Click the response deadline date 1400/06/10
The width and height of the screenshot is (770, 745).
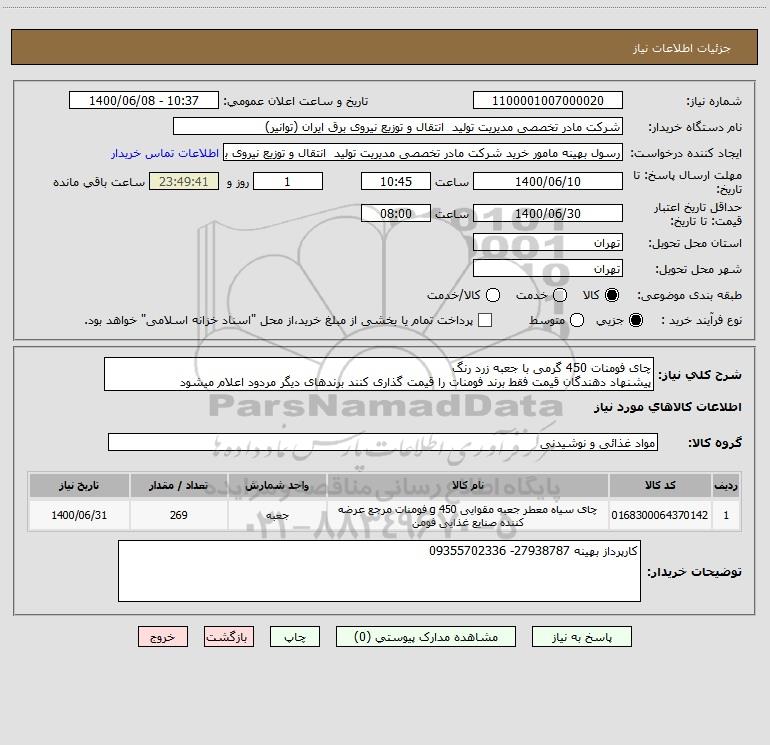pos(548,182)
